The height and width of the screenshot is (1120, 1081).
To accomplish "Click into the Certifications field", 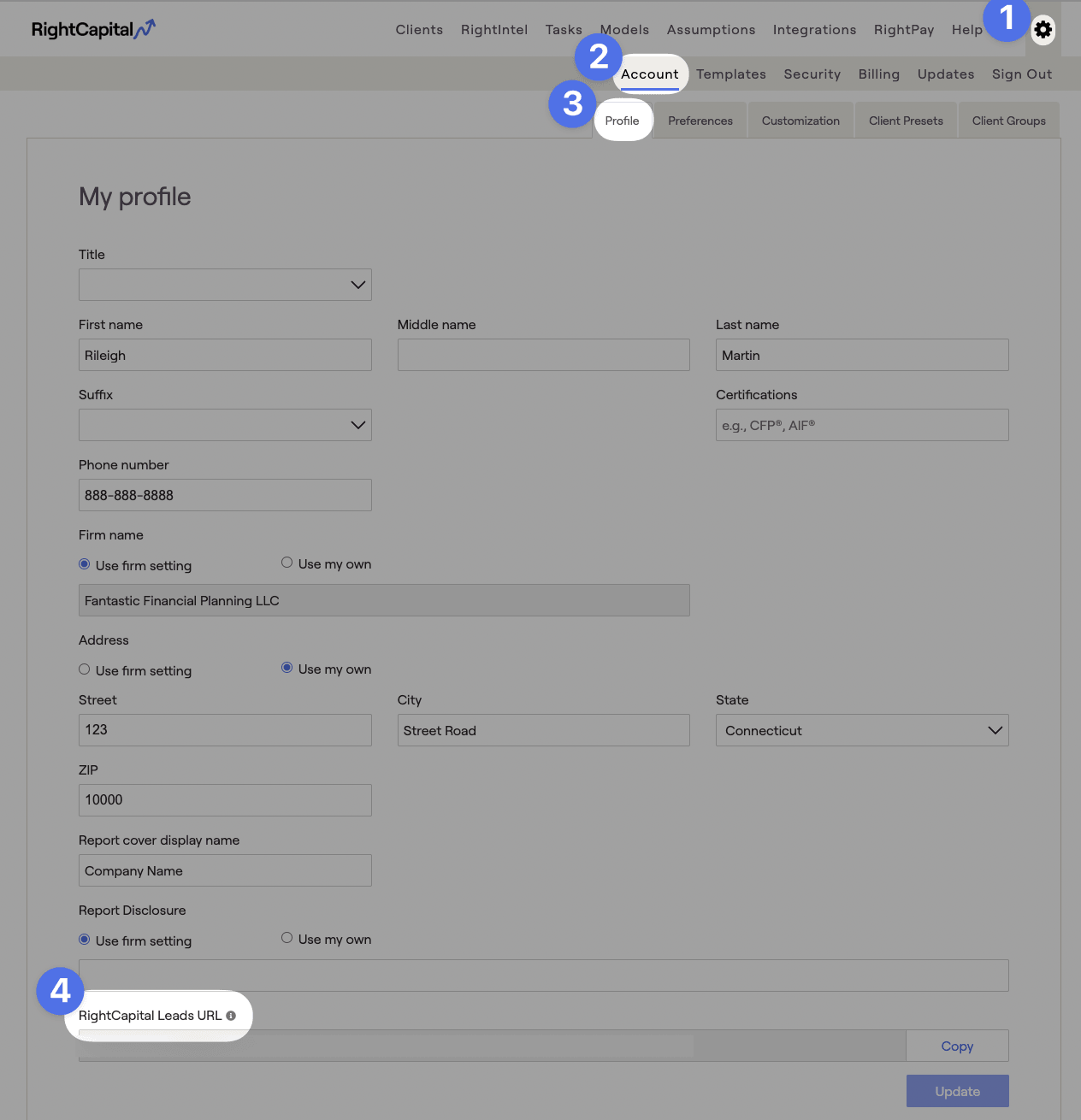I will click(x=862, y=425).
